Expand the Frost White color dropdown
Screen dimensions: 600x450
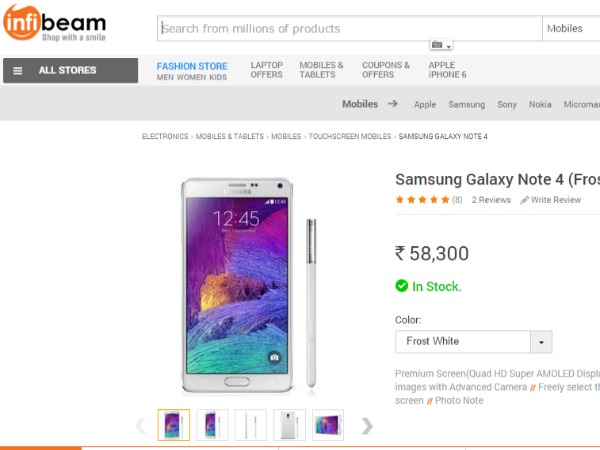[541, 342]
